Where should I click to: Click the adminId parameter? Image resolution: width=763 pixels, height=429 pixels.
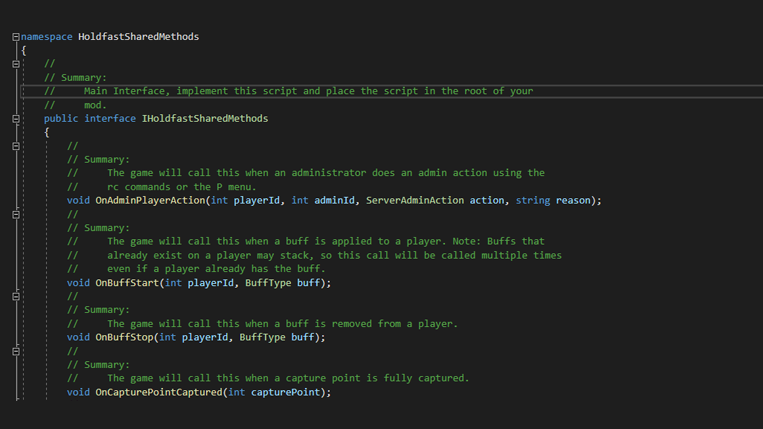tap(334, 200)
